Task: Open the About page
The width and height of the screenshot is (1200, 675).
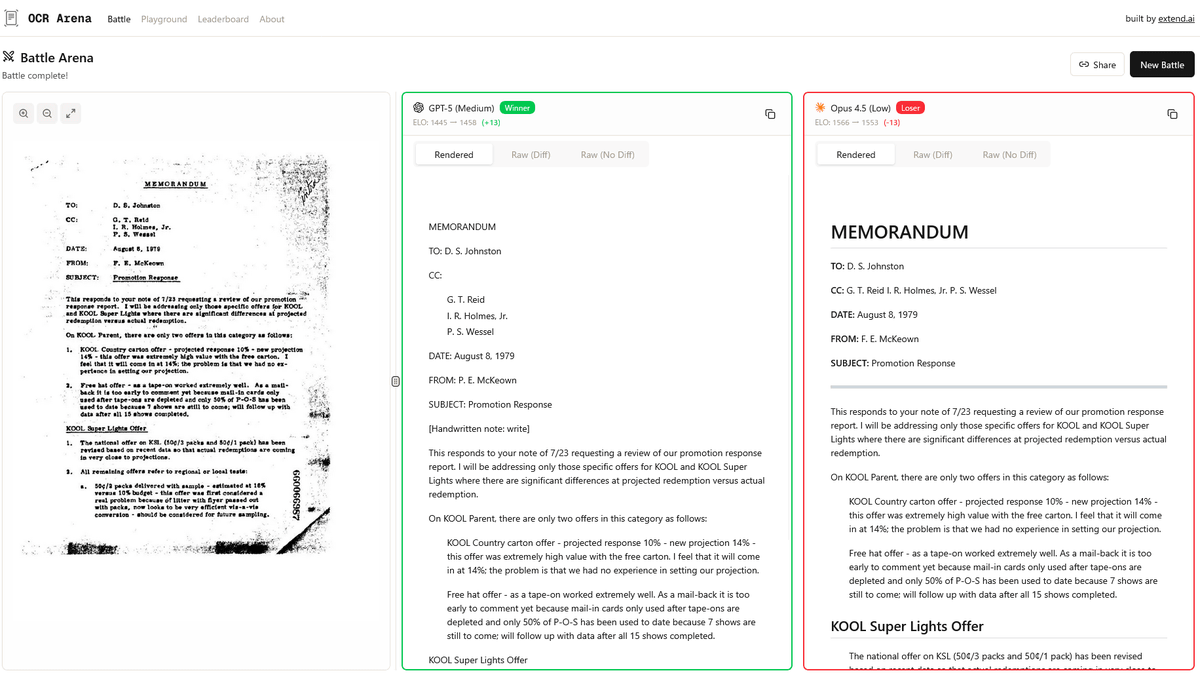Action: (x=272, y=19)
